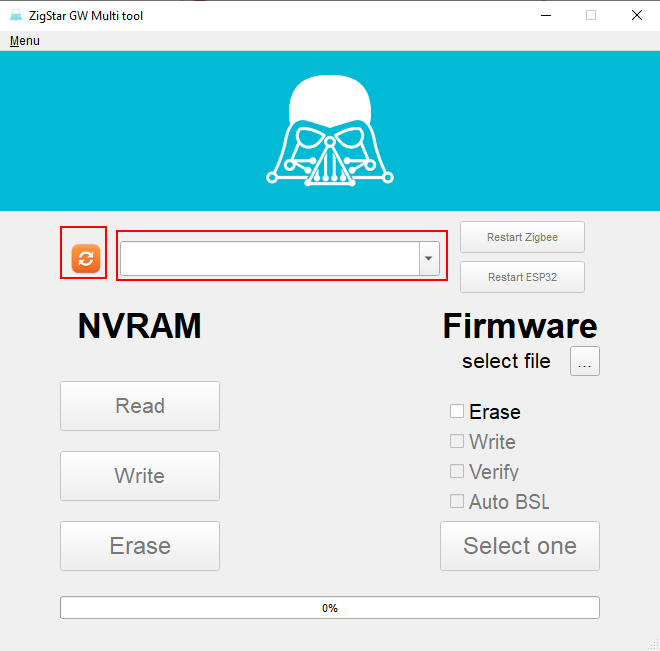Enable the Erase checkbox
Screen dimensions: 660x651
(457, 411)
